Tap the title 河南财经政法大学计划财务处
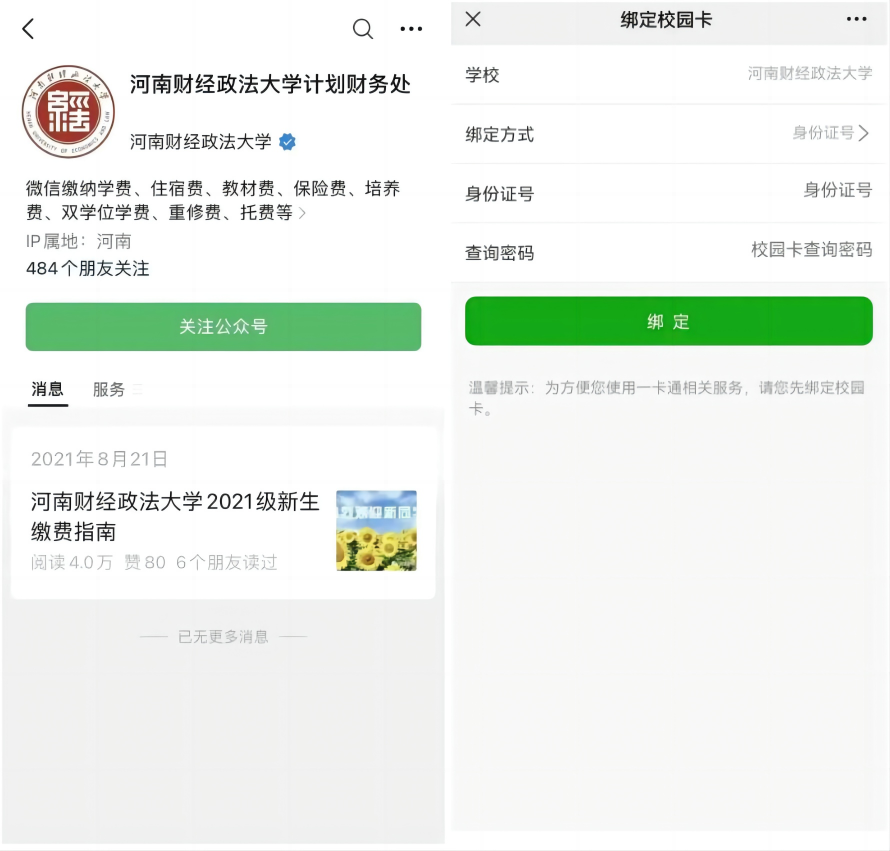The image size is (890, 851). [x=270, y=84]
